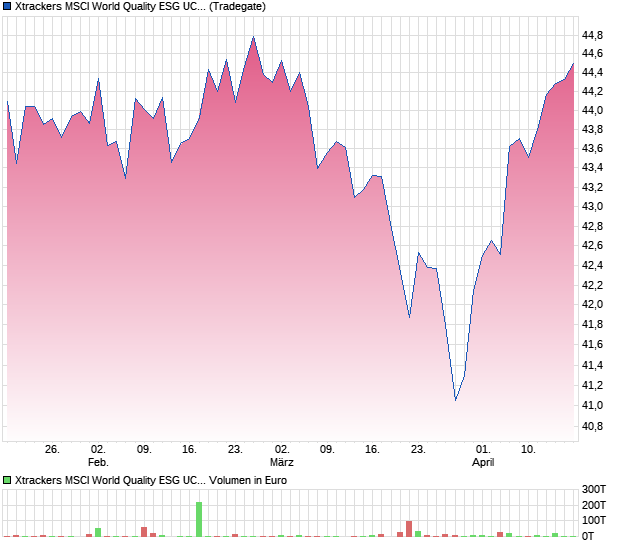Click the 44,4 price axis label

(592, 72)
